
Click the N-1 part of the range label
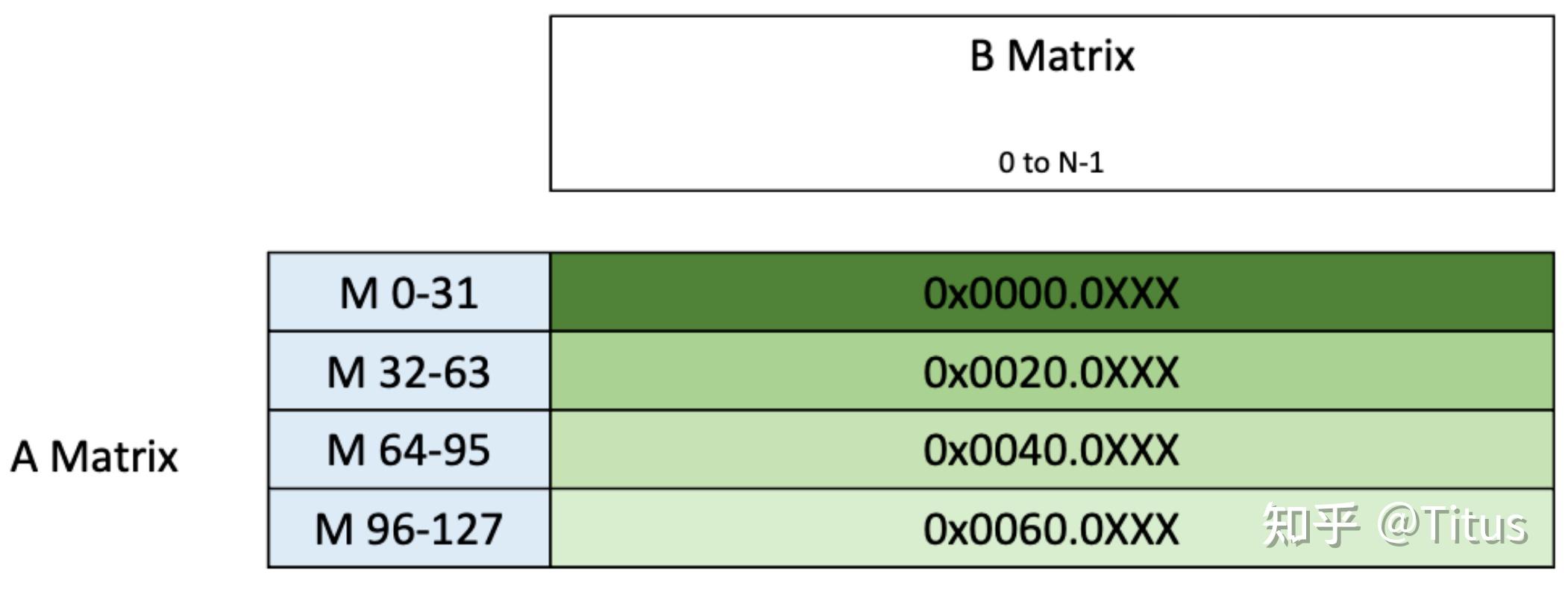coord(1081,163)
